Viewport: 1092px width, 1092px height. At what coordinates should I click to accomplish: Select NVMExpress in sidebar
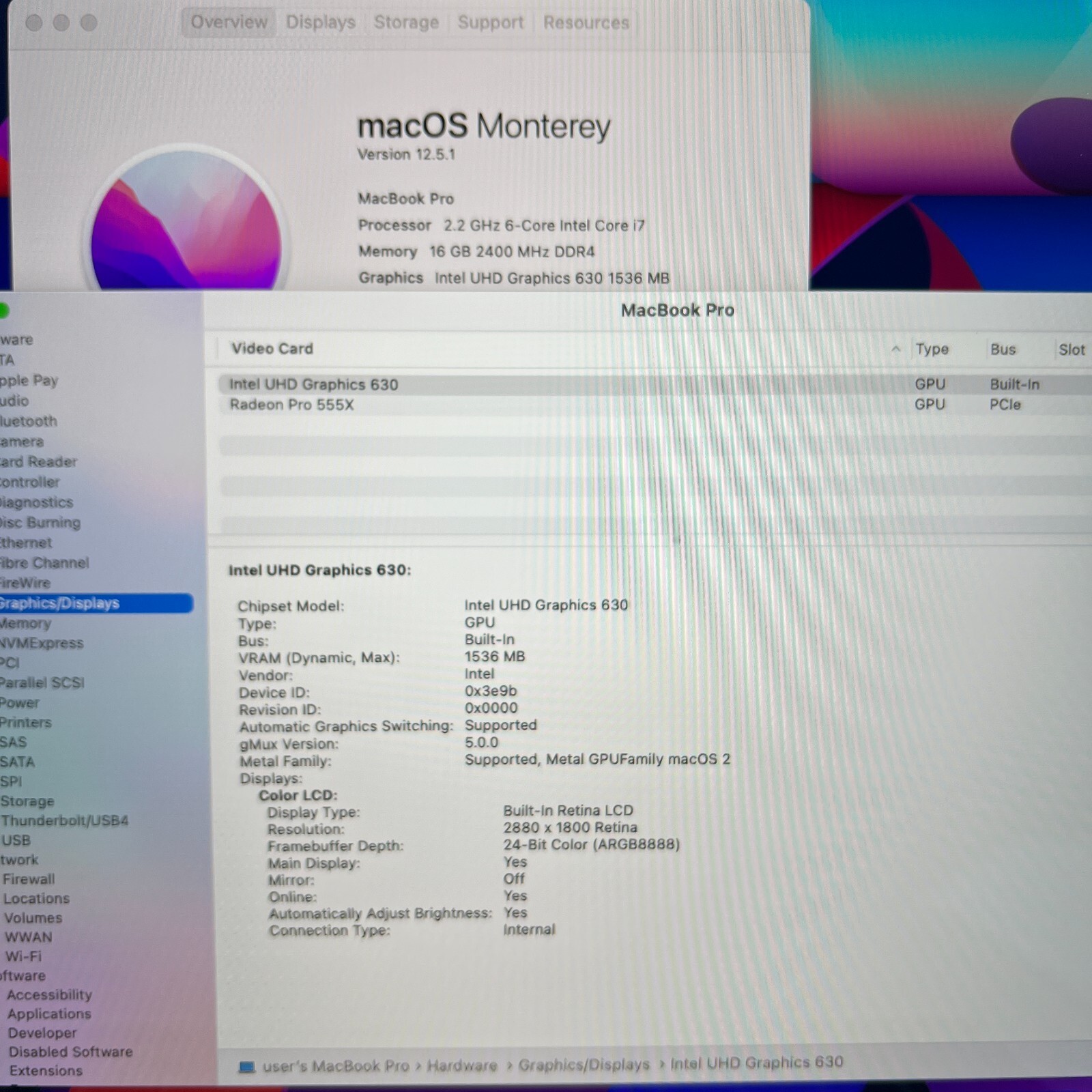pyautogui.click(x=42, y=643)
